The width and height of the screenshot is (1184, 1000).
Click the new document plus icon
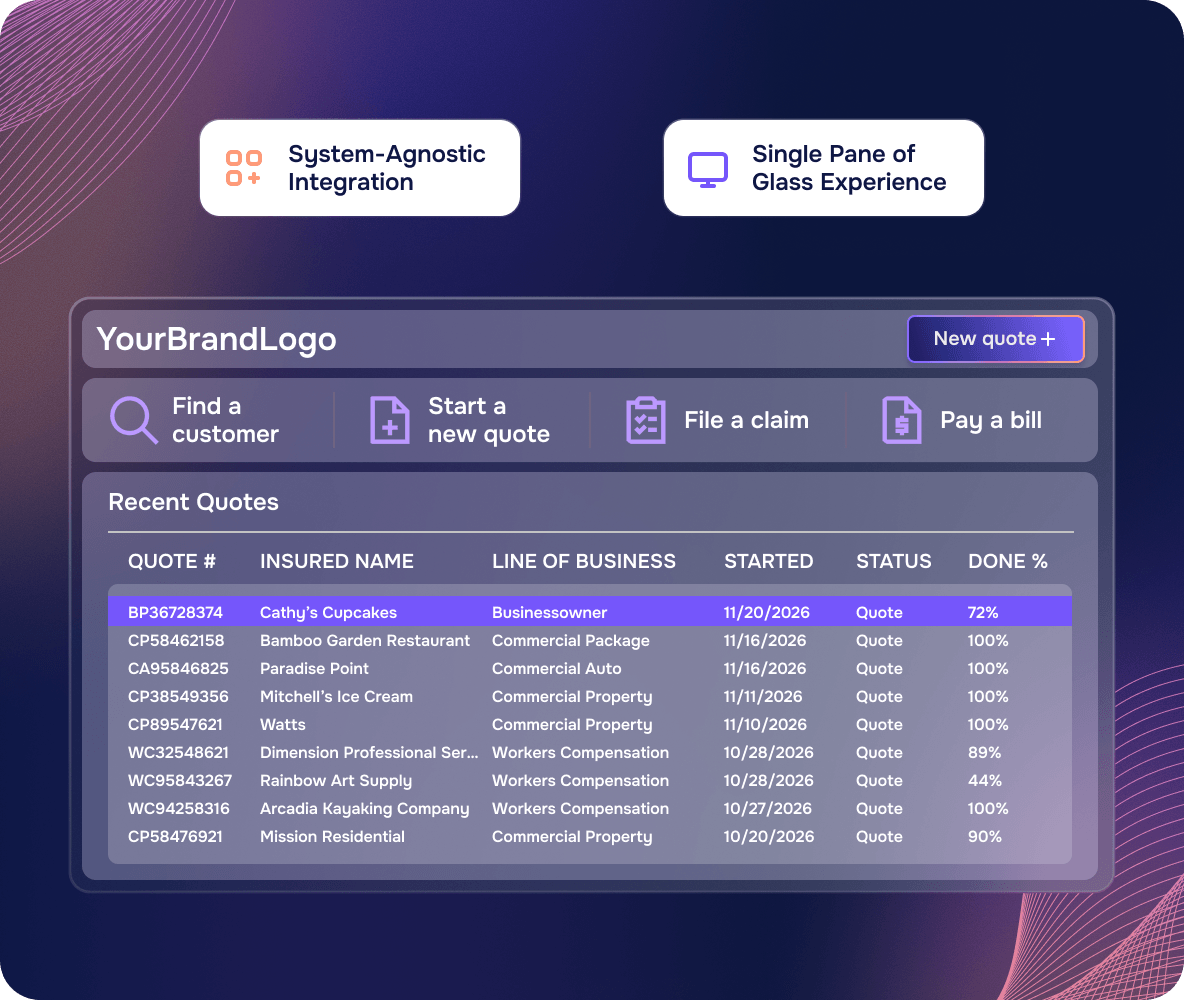pos(390,419)
